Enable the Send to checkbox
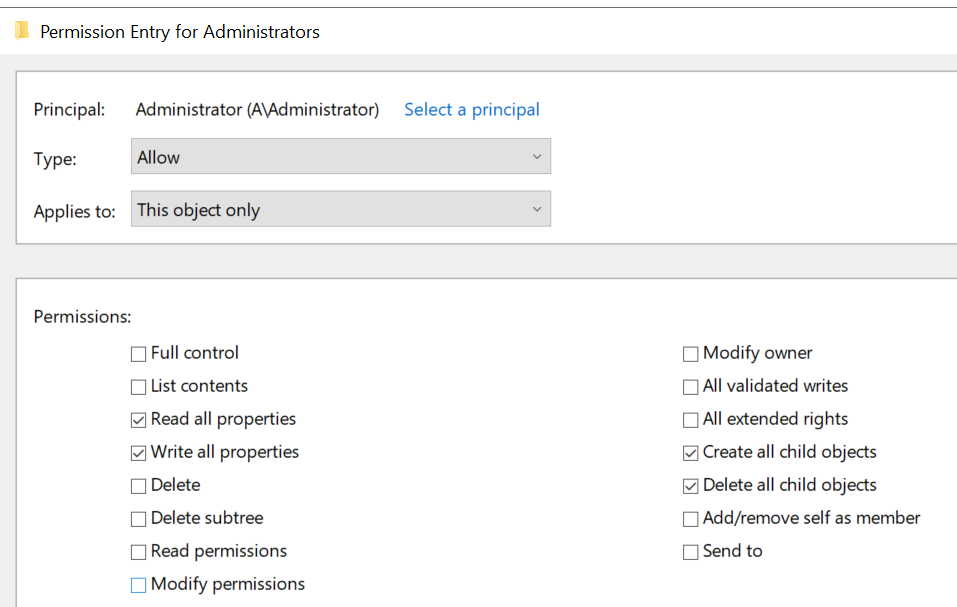 point(690,551)
